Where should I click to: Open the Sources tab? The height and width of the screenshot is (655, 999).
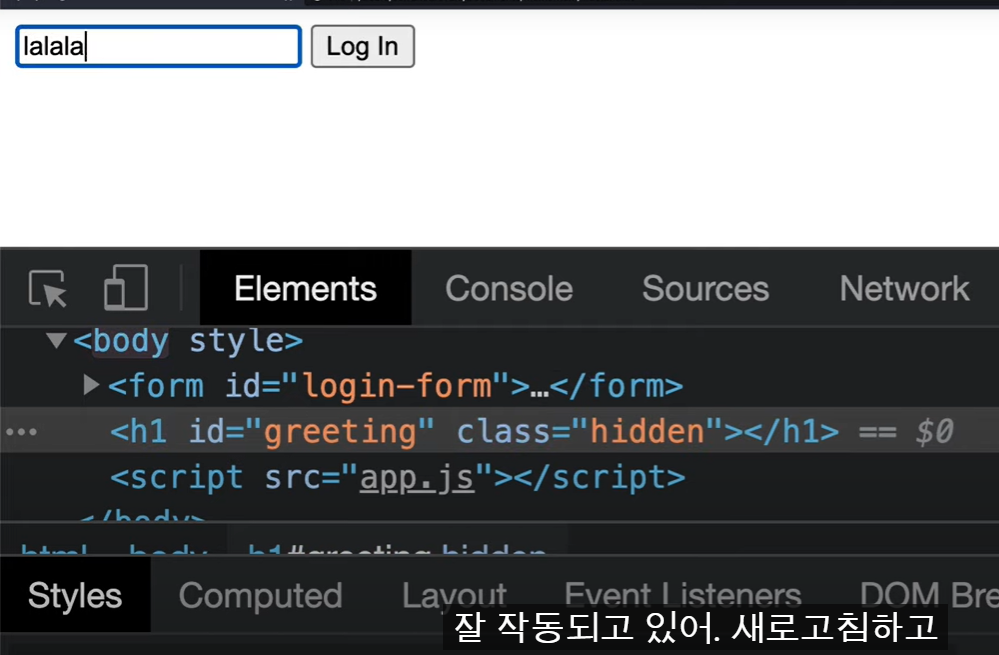coord(705,288)
